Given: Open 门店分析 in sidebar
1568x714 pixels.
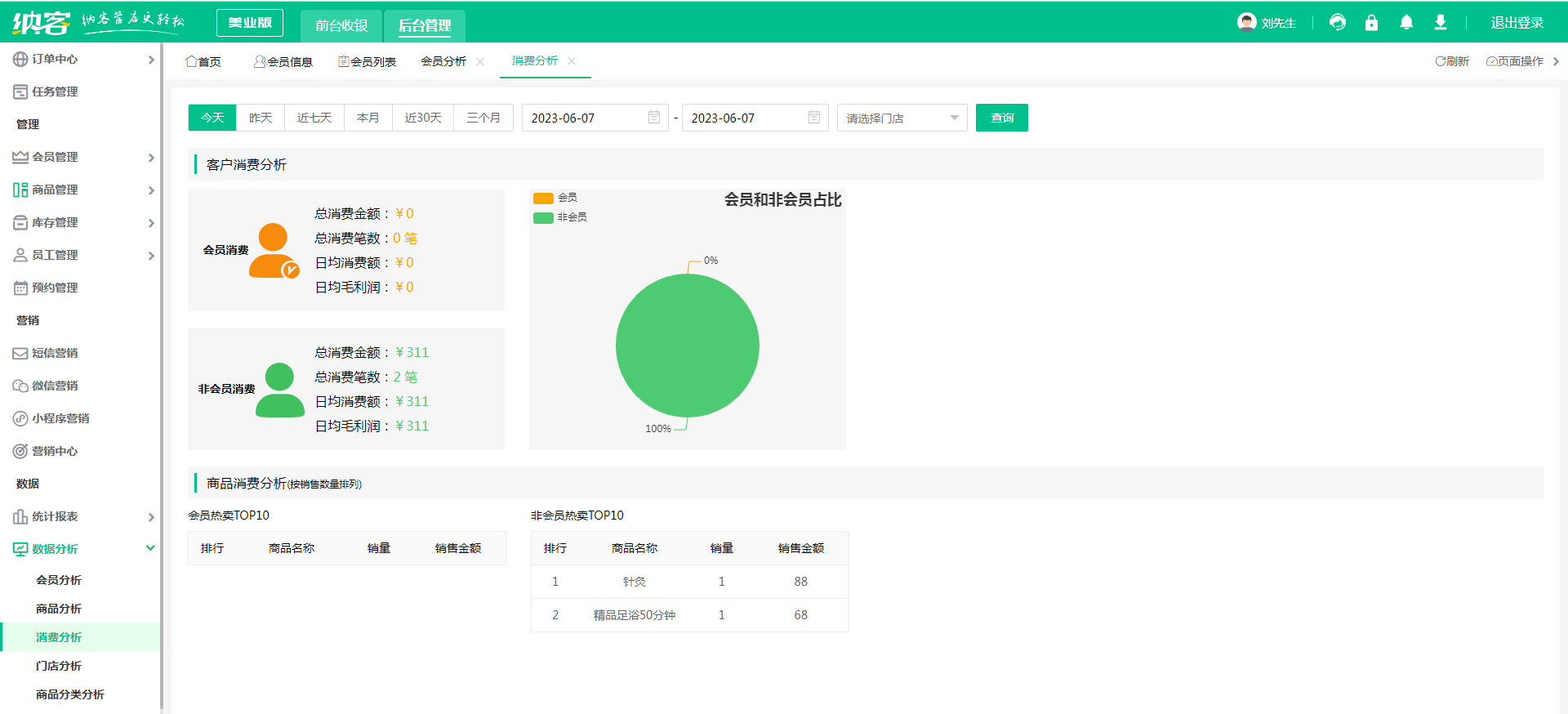Looking at the screenshot, I should (x=59, y=666).
